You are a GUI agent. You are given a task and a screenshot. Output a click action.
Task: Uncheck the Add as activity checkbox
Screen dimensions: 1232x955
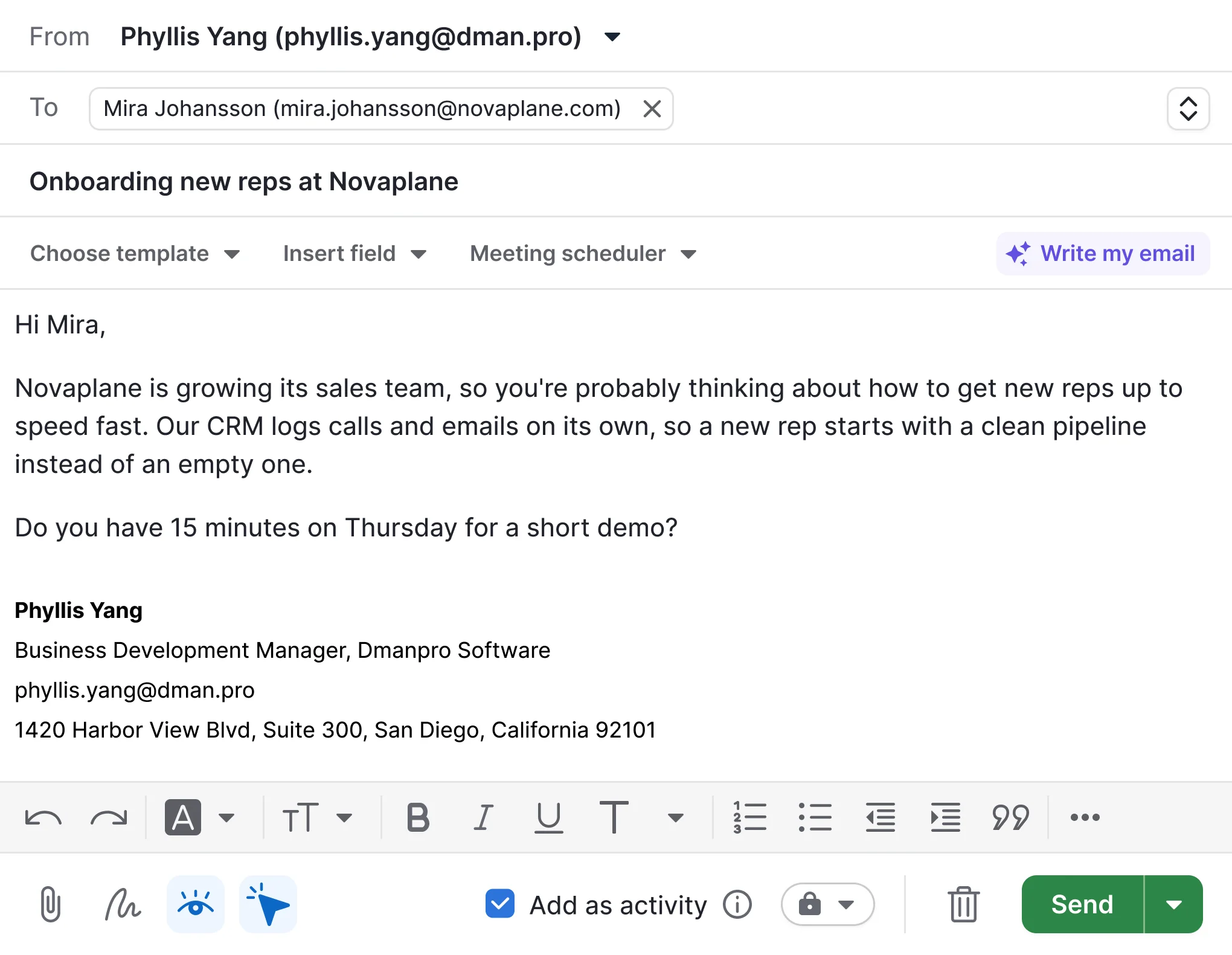[500, 904]
